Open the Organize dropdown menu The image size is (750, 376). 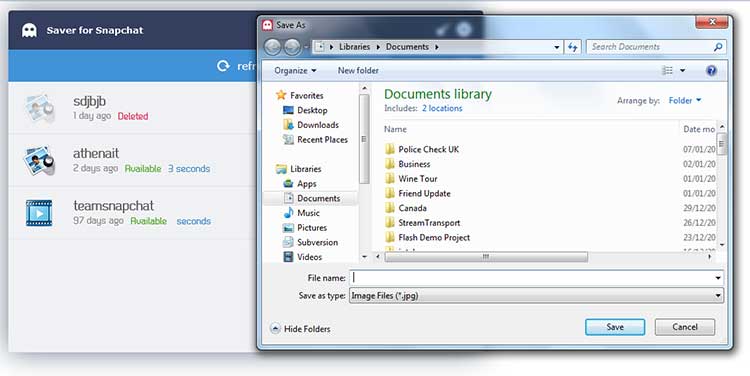pyautogui.click(x=295, y=70)
